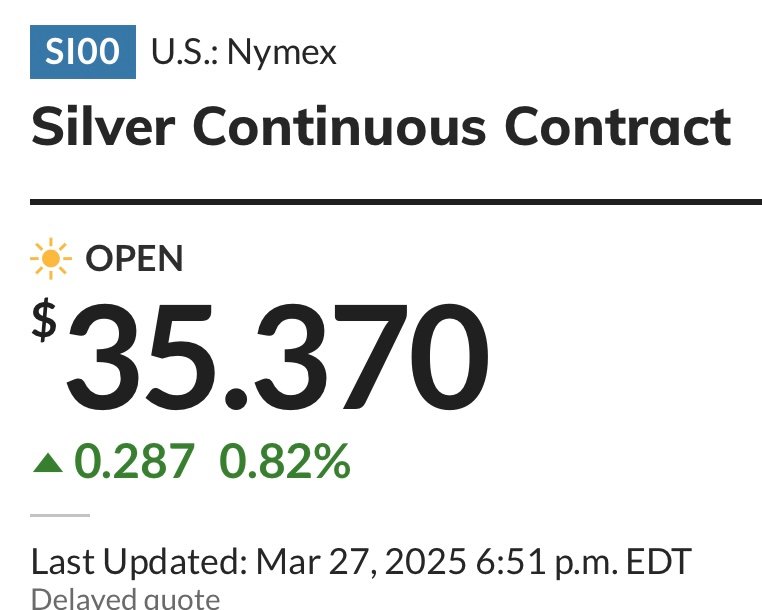The image size is (762, 610).
Task: Click the Mar 27, 2025 date
Action: [x=361, y=562]
